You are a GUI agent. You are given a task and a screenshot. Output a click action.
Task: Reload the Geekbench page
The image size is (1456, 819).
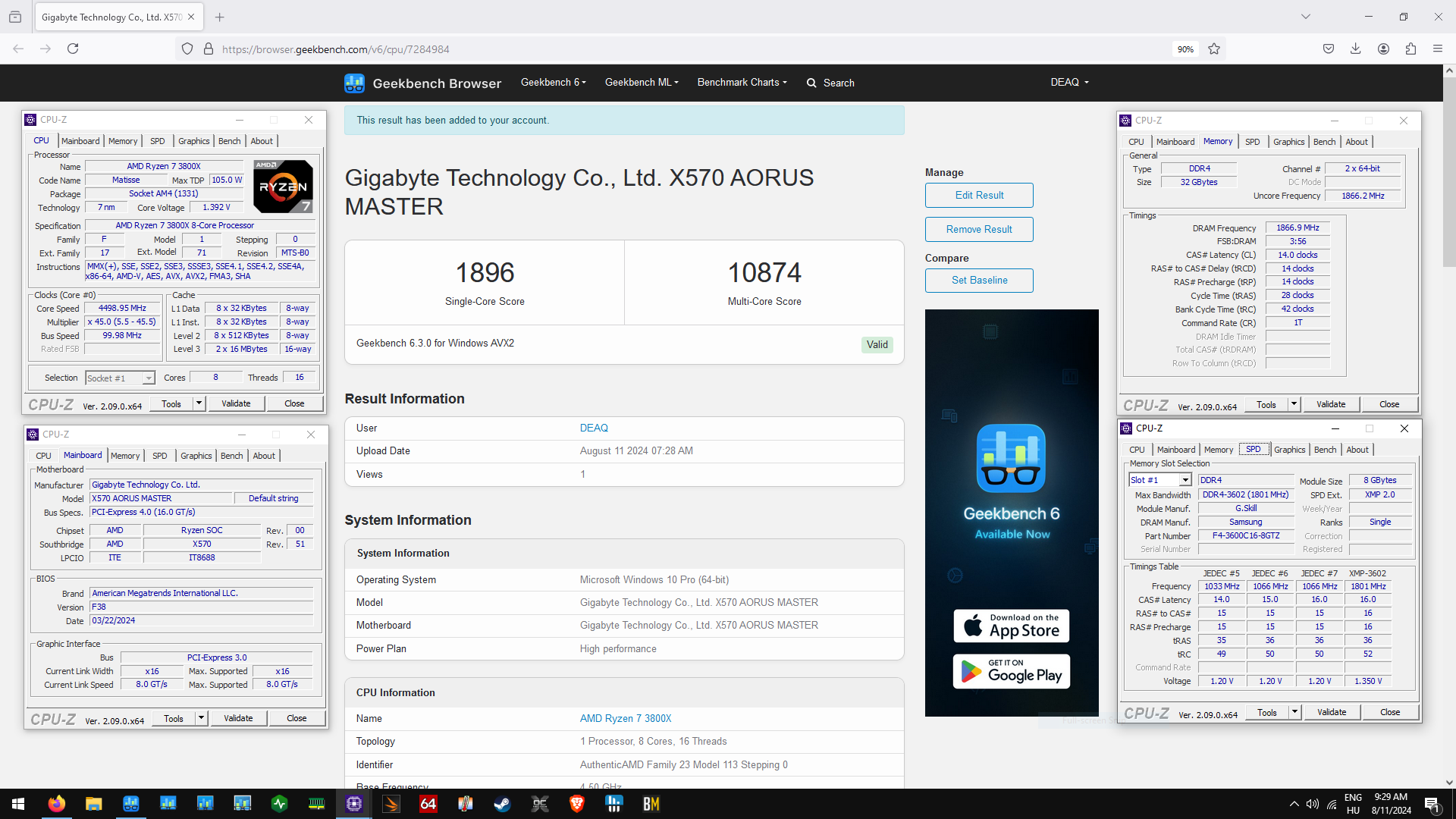pyautogui.click(x=73, y=49)
